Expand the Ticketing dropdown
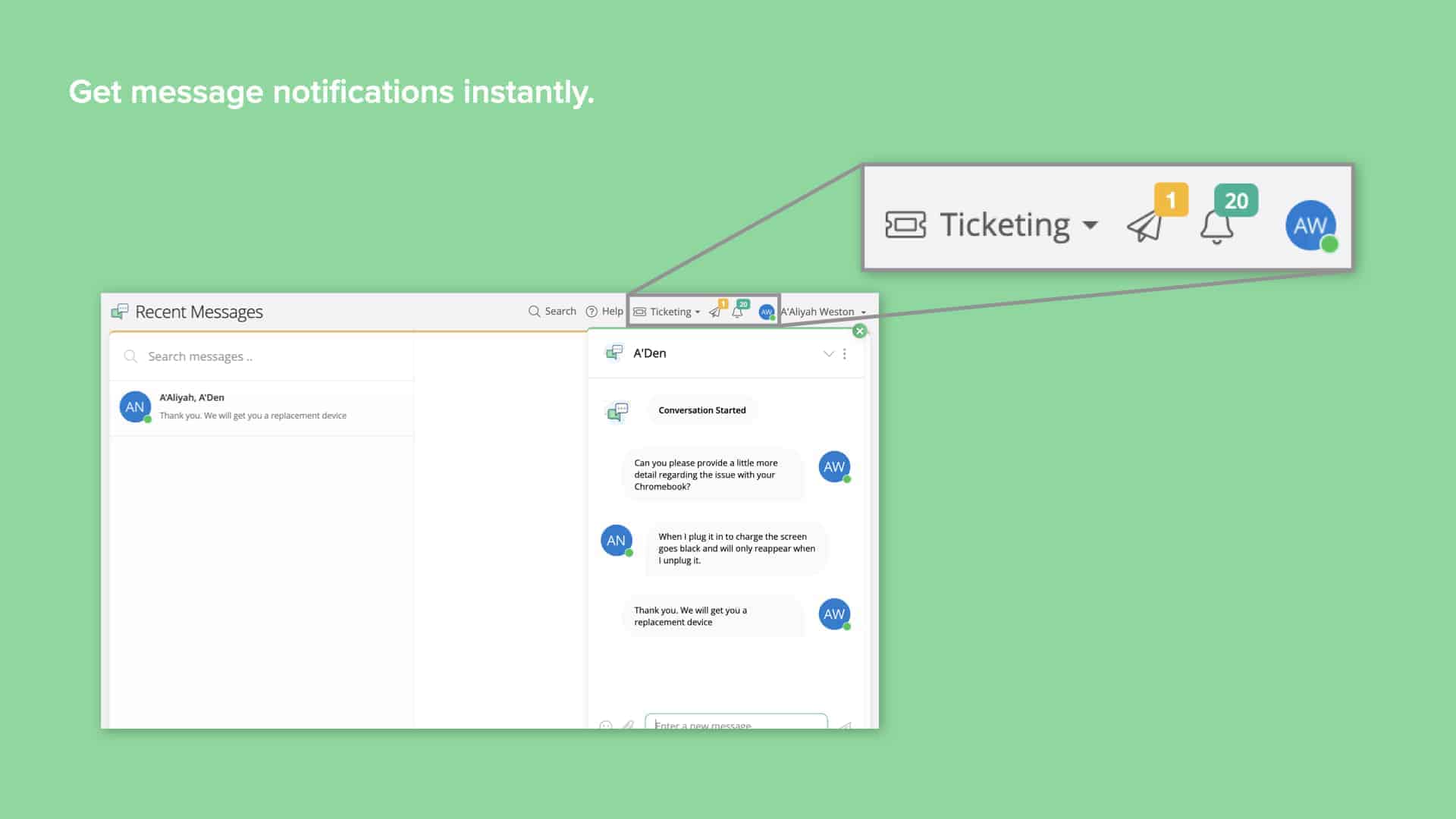Image resolution: width=1456 pixels, height=819 pixels. pos(698,312)
